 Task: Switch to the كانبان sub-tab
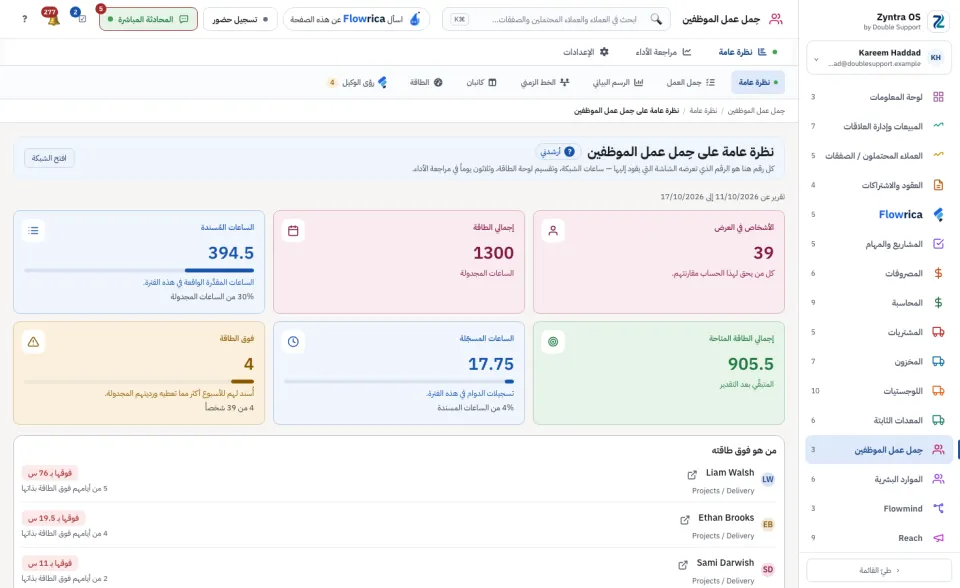pos(481,82)
